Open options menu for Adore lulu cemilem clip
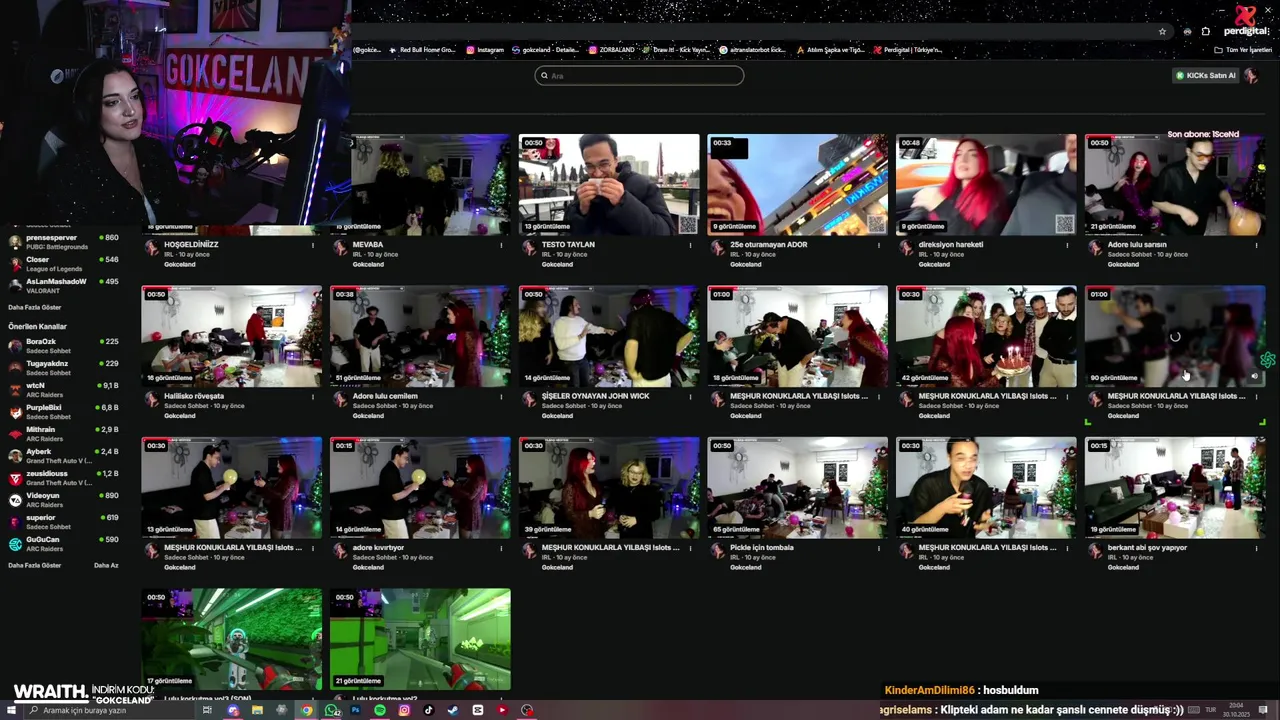1280x720 pixels. (501, 396)
